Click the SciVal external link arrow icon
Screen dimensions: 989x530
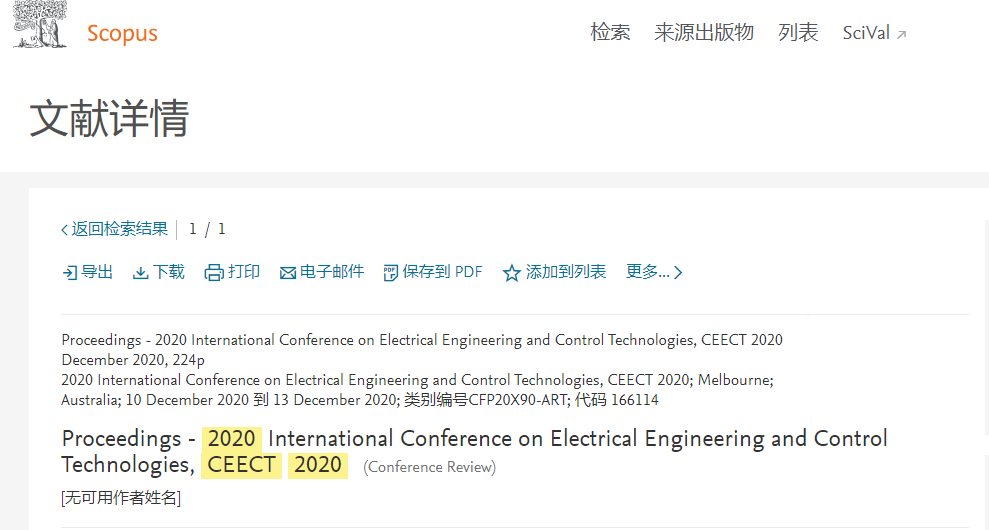pos(901,35)
